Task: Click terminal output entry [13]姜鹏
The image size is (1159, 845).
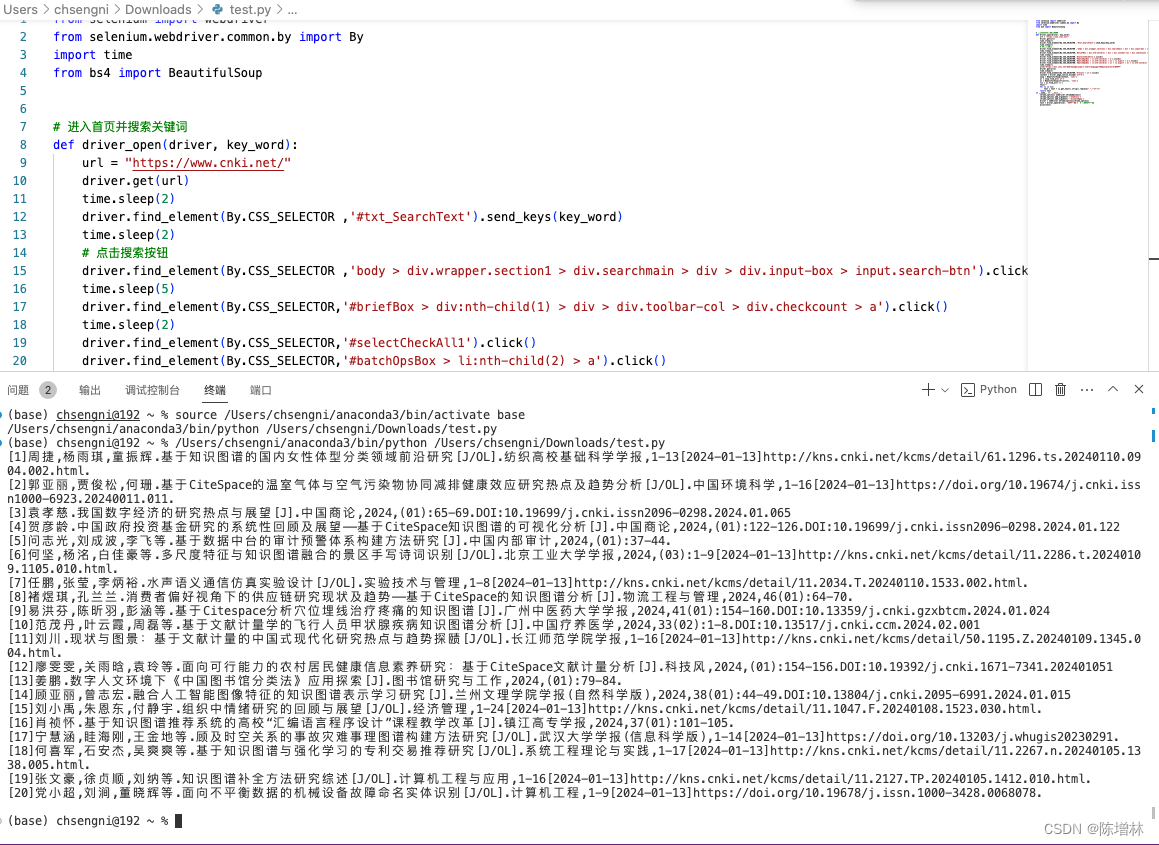Action: pyautogui.click(x=315, y=681)
